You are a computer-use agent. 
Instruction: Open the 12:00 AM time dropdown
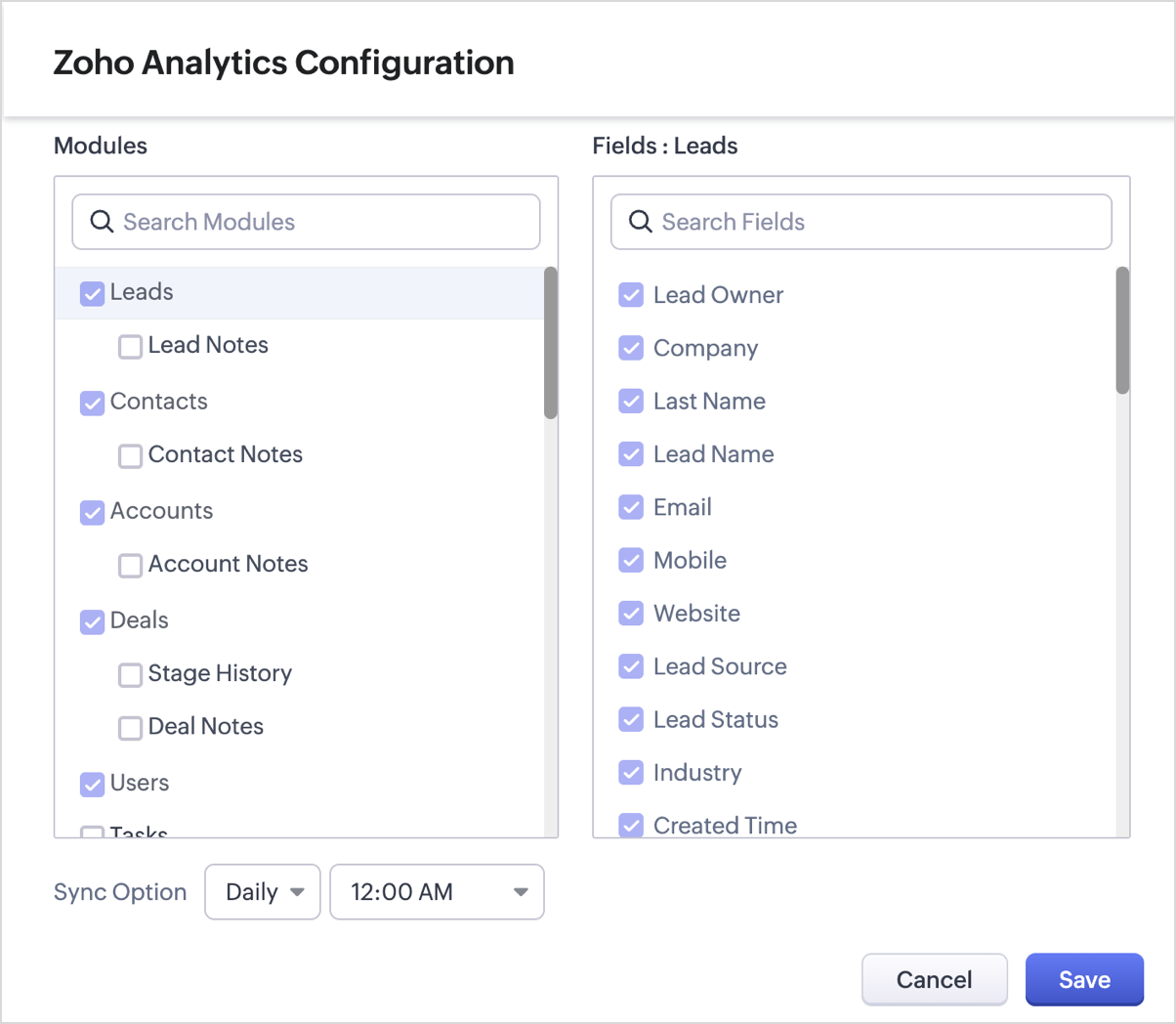[x=437, y=892]
